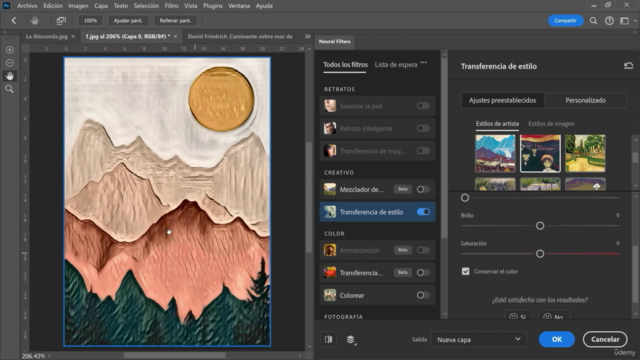Open the Imagen menu
Screen dimensions: 640x360
78,6
